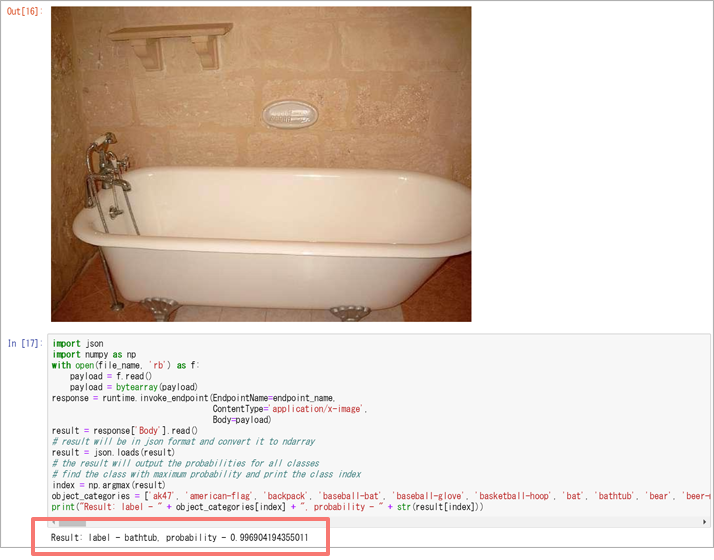
Task: Click the 'runtime.invoke_endpoint' code line
Action: (194, 398)
